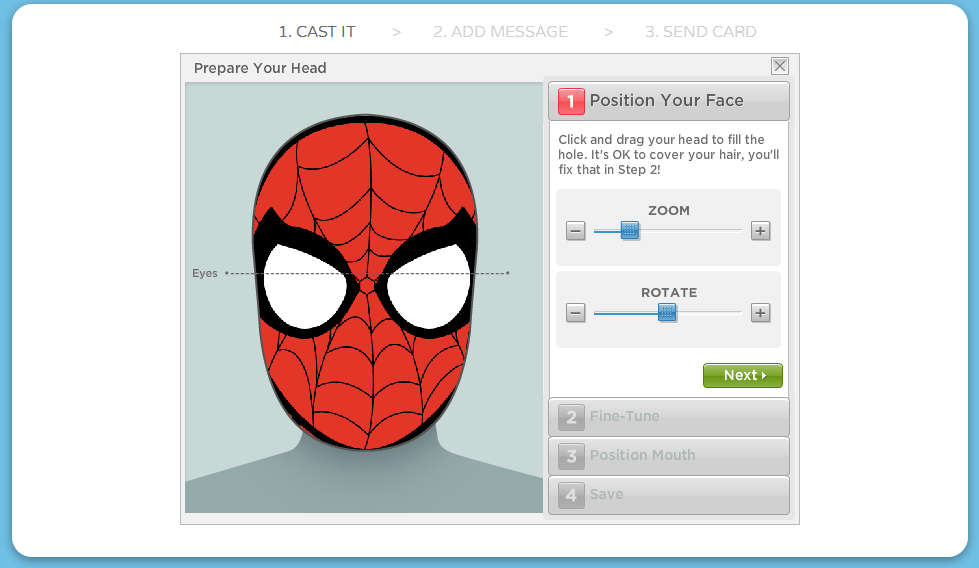The height and width of the screenshot is (568, 979).
Task: Rotate counterclockwise with the minus button
Action: pyautogui.click(x=576, y=313)
